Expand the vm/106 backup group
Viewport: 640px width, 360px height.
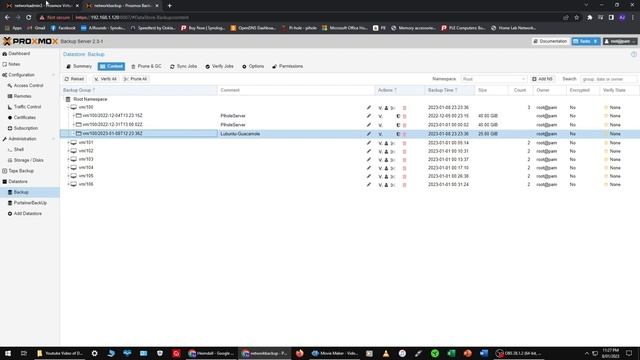tap(68, 184)
